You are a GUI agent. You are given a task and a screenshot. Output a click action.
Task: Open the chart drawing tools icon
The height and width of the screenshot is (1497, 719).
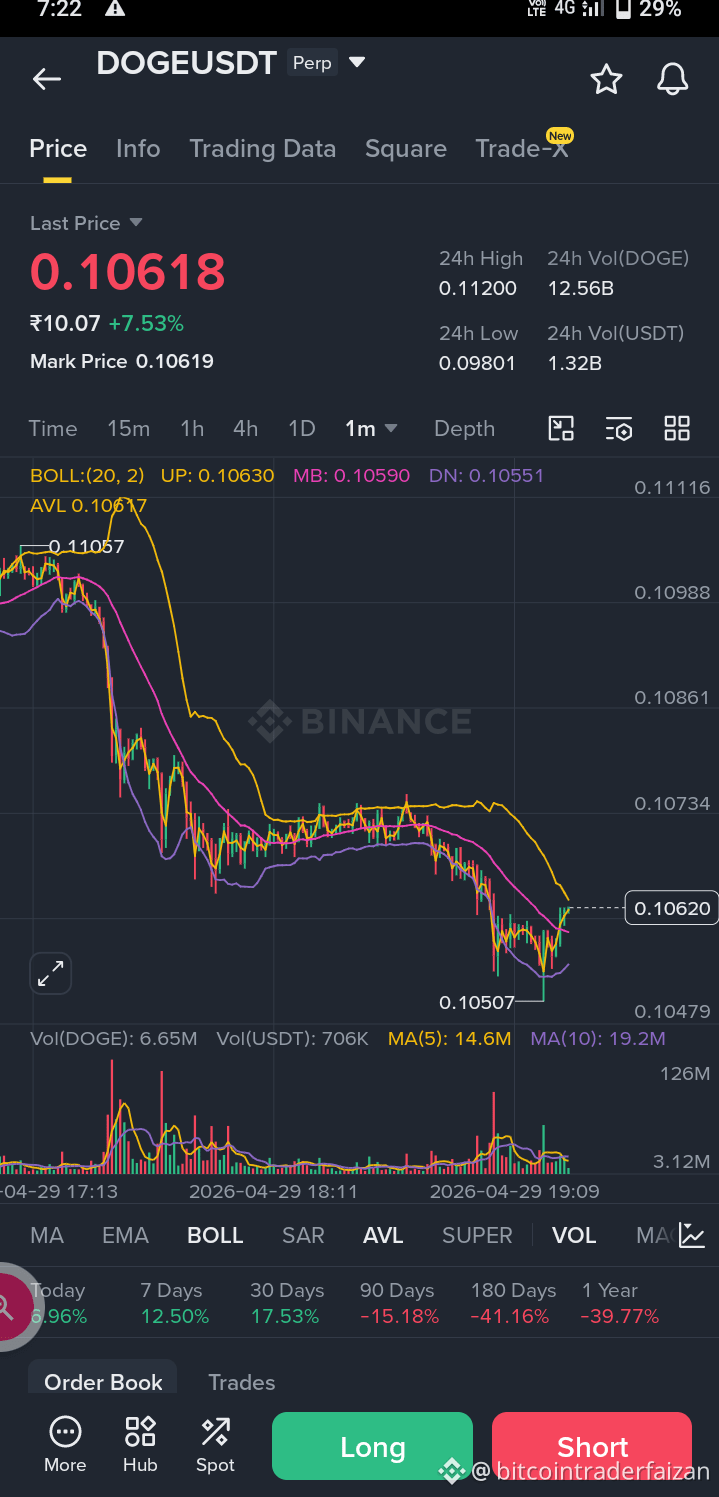(562, 429)
